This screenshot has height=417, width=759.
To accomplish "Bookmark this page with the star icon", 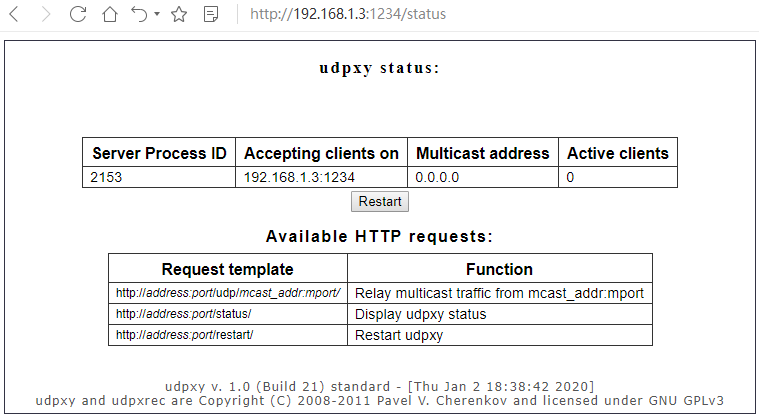I will click(x=179, y=14).
